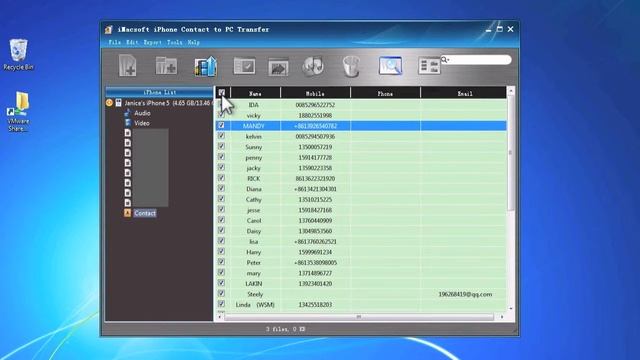Select the contact name jesse
The image size is (640, 360).
click(253, 210)
